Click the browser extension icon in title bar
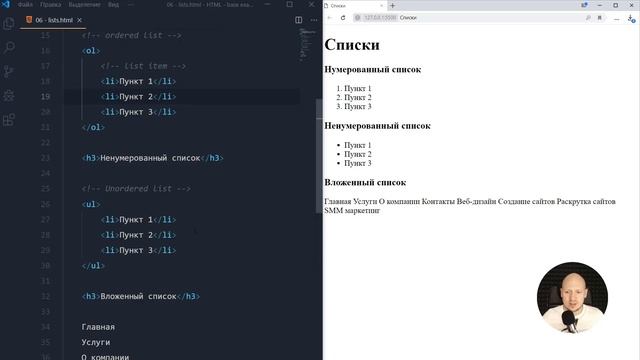The image size is (640, 360). 584,5
